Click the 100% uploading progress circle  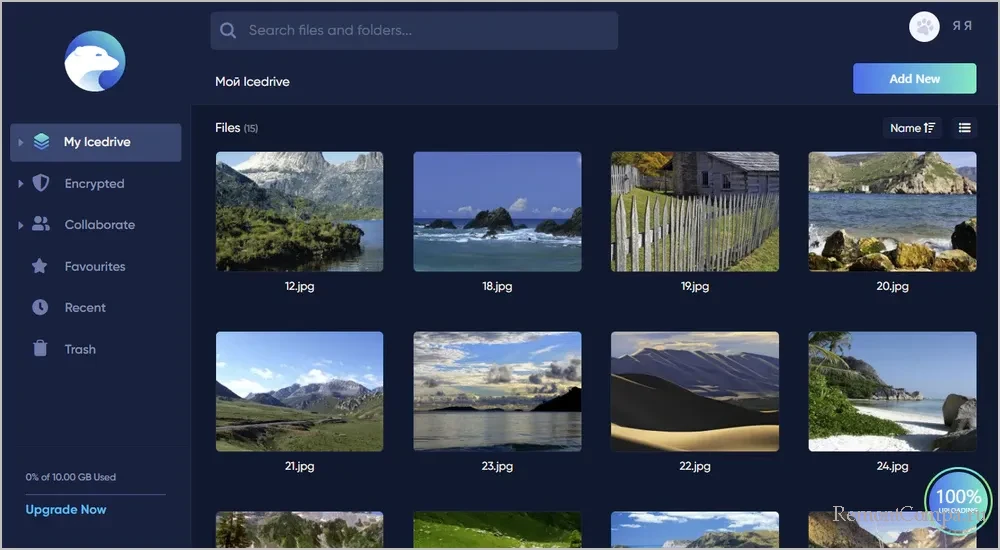point(958,498)
